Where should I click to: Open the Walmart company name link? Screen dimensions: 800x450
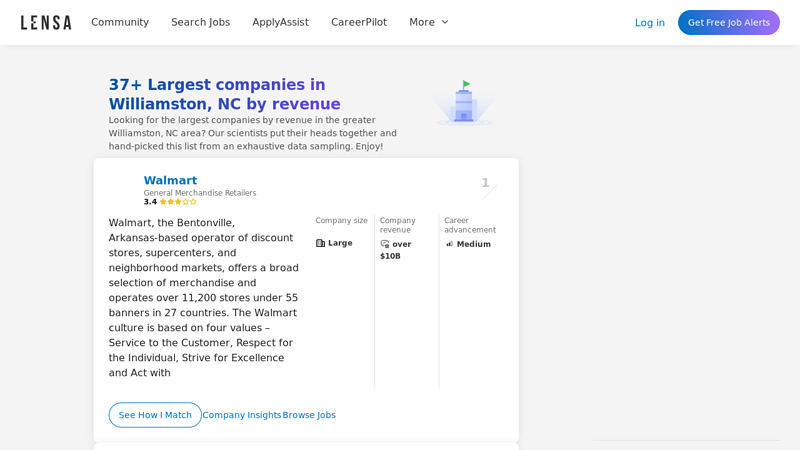170,181
